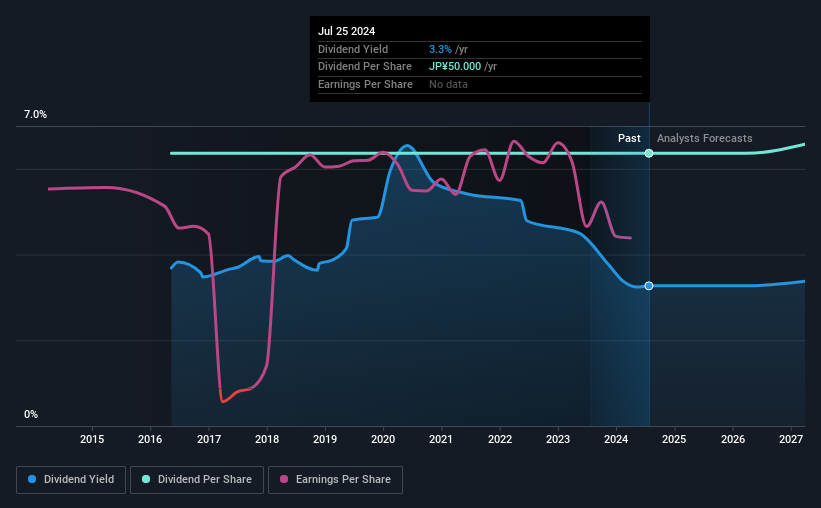Click the 2024 x-axis label
This screenshot has width=821, height=508.
pos(616,439)
